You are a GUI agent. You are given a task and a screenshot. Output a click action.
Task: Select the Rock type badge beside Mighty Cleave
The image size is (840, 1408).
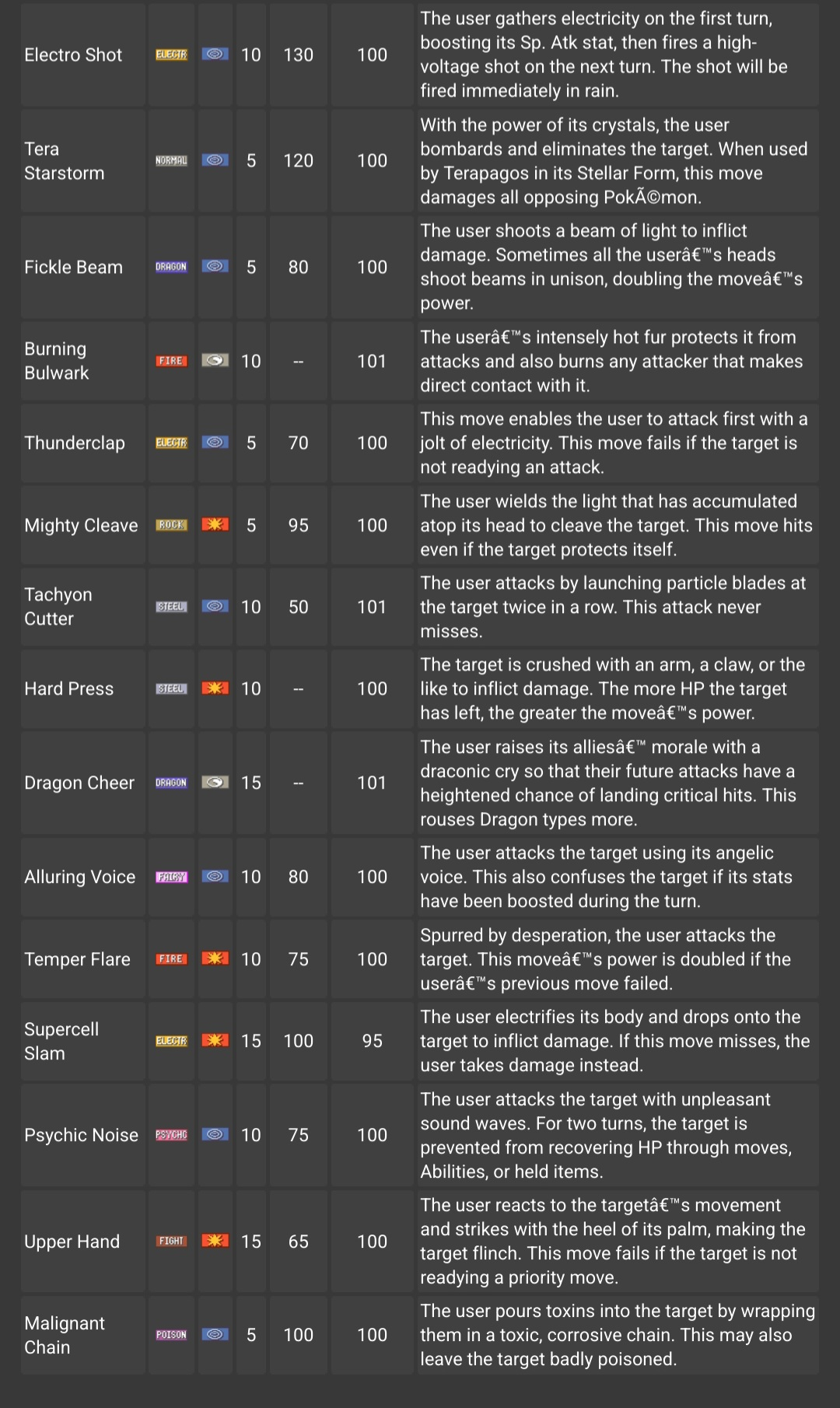click(x=171, y=525)
